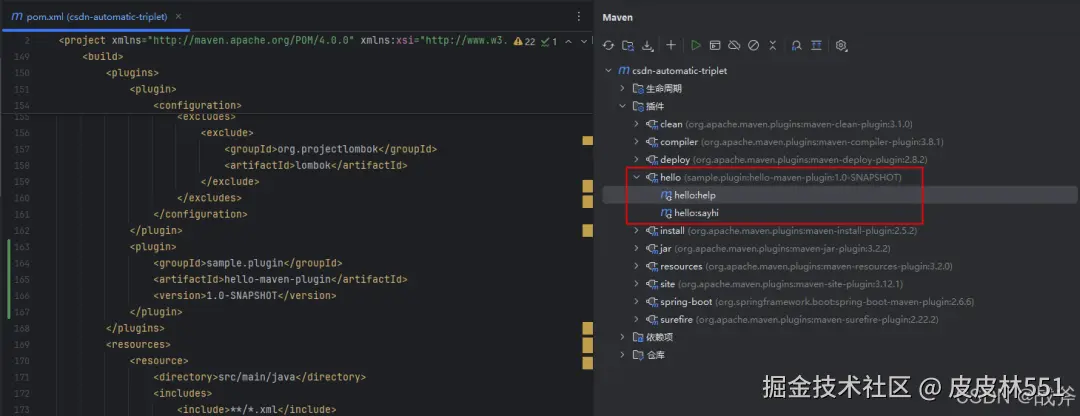Open Execute Maven Goal icon
Screen dimensions: 1080x416
tap(715, 46)
